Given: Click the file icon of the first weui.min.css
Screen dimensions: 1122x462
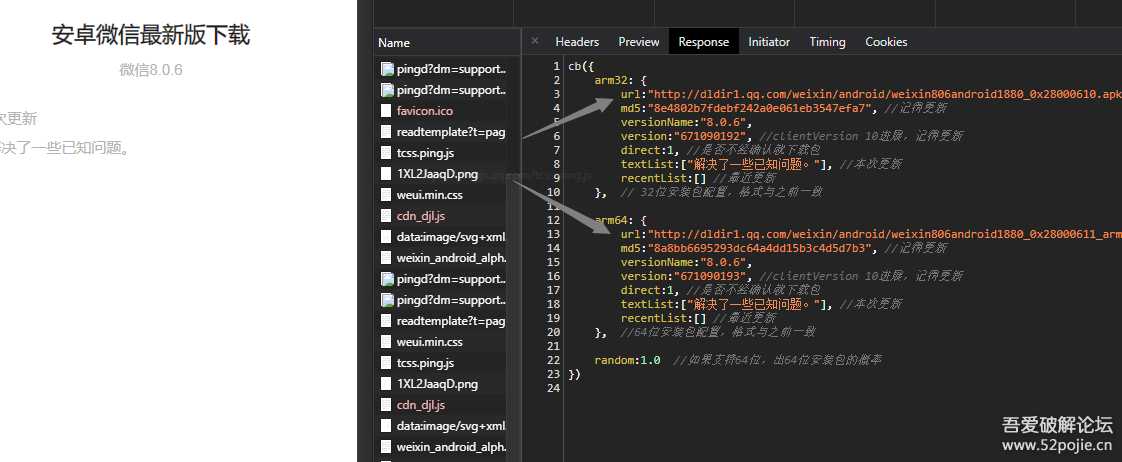Looking at the screenshot, I should click(387, 195).
